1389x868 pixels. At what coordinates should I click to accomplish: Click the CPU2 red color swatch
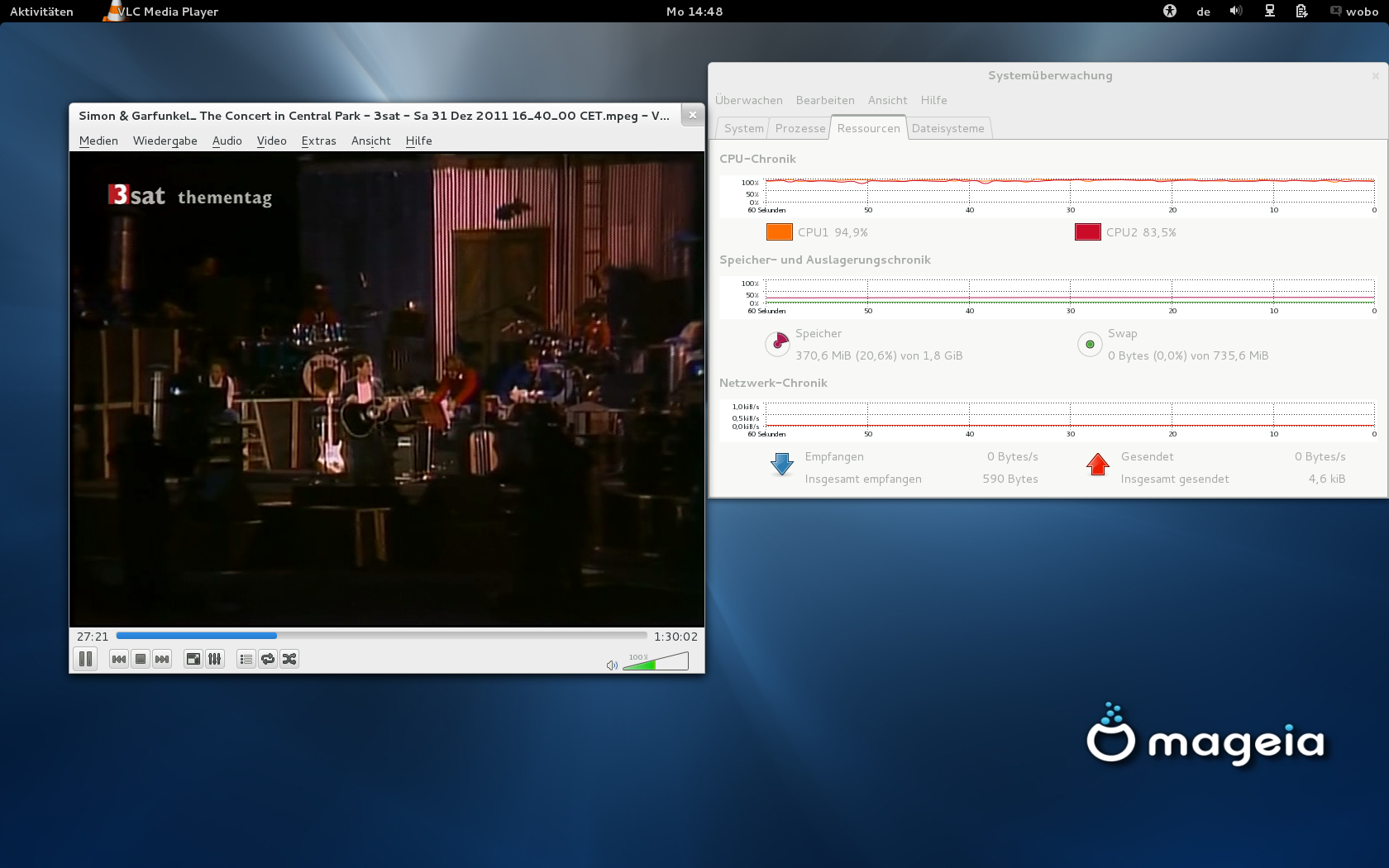(x=1087, y=232)
